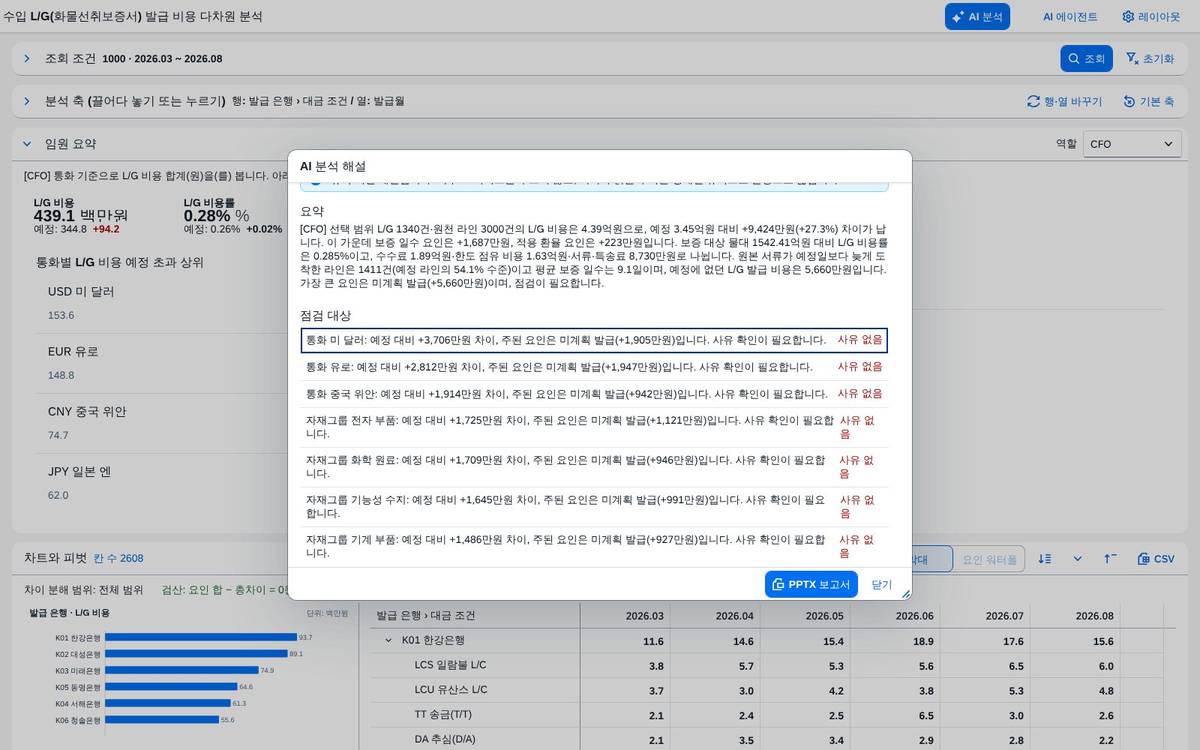
Task: Swap axes with 행·열 바꾸기
Action: pyautogui.click(x=1064, y=102)
